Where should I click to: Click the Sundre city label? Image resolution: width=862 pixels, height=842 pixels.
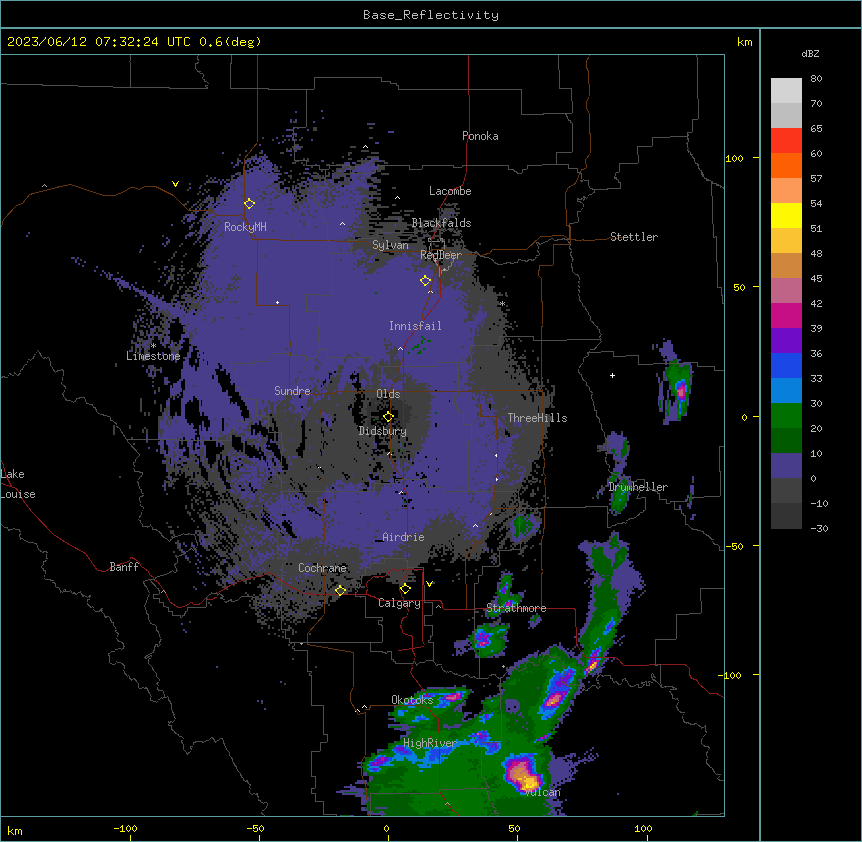pos(292,391)
